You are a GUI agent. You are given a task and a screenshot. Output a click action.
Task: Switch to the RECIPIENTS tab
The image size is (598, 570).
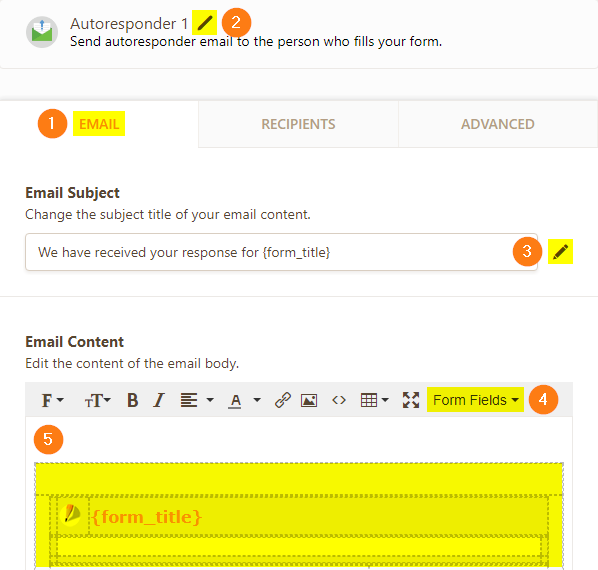pyautogui.click(x=298, y=124)
